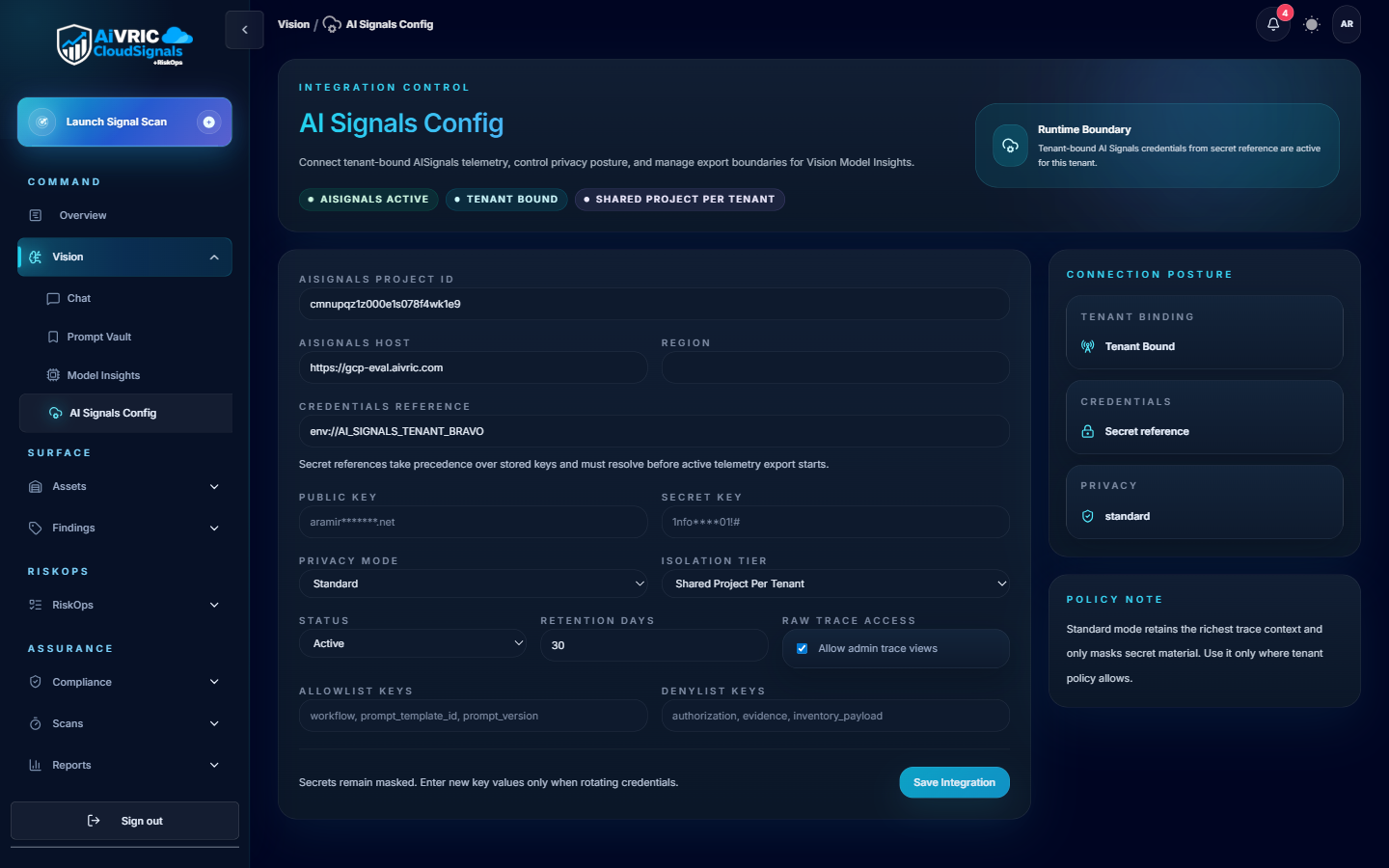Click the privacy standard shield icon

click(x=1088, y=516)
